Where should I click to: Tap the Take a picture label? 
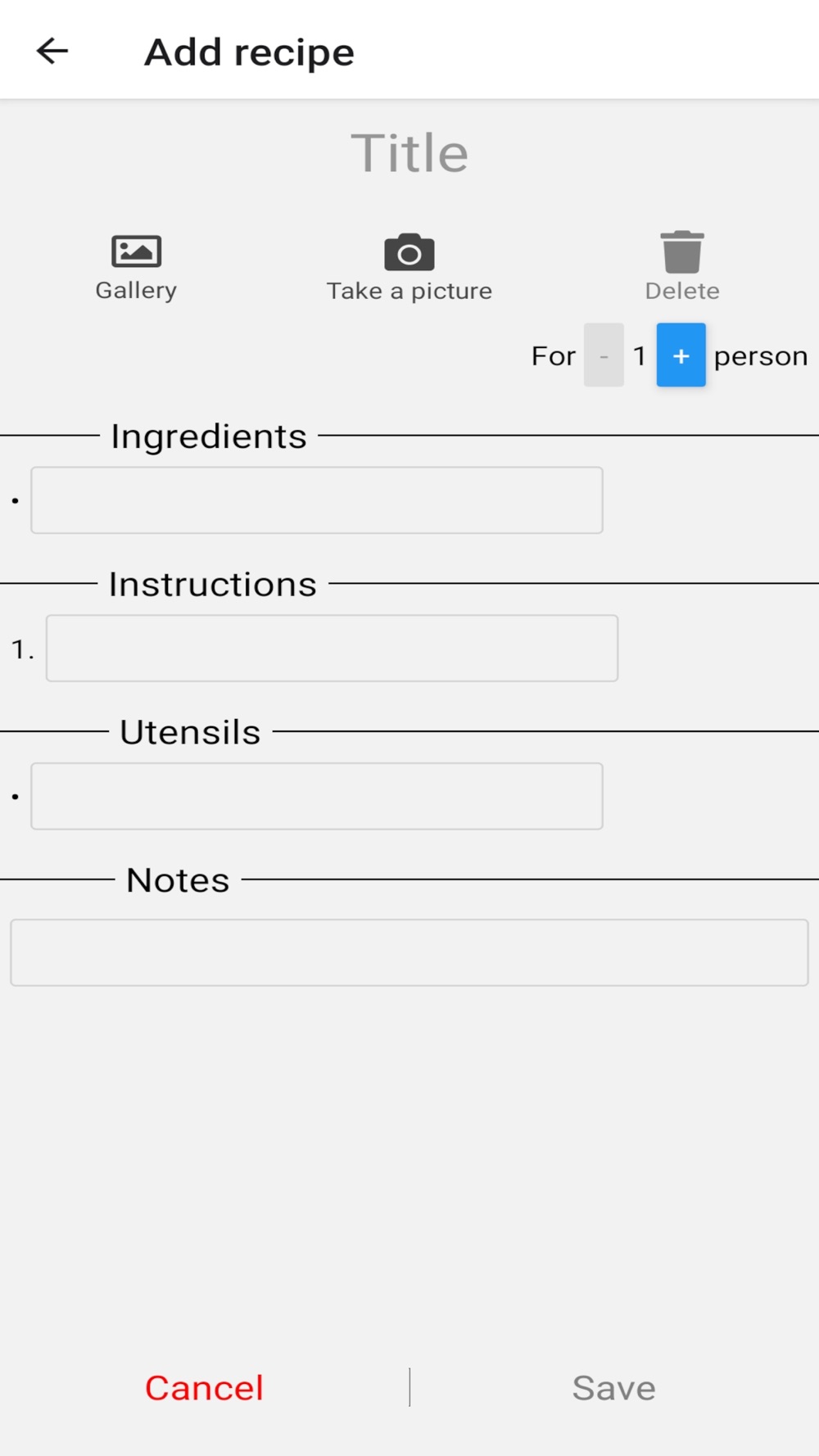tap(409, 291)
